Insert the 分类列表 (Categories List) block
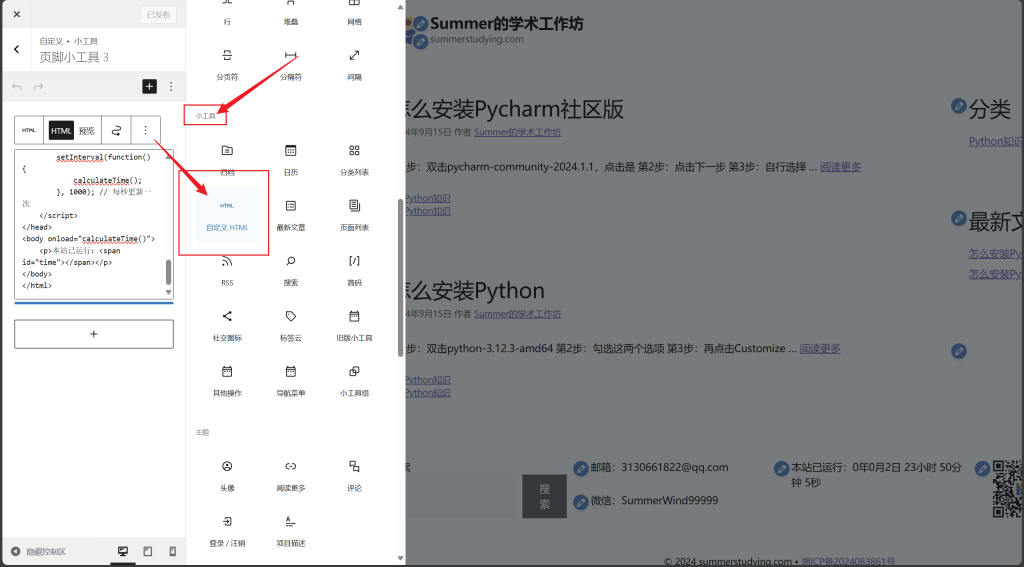Viewport: 1024px width, 567px height. 354,159
